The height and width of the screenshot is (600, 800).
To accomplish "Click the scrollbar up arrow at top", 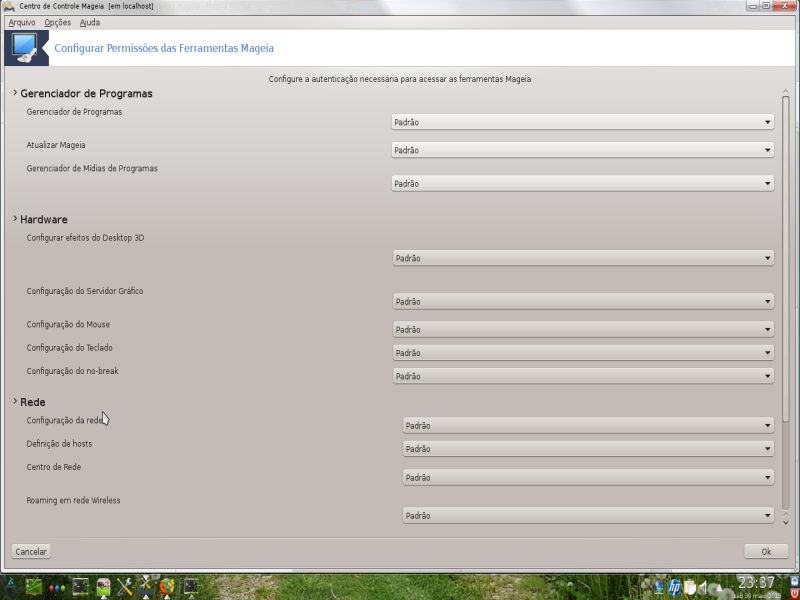I will [786, 91].
